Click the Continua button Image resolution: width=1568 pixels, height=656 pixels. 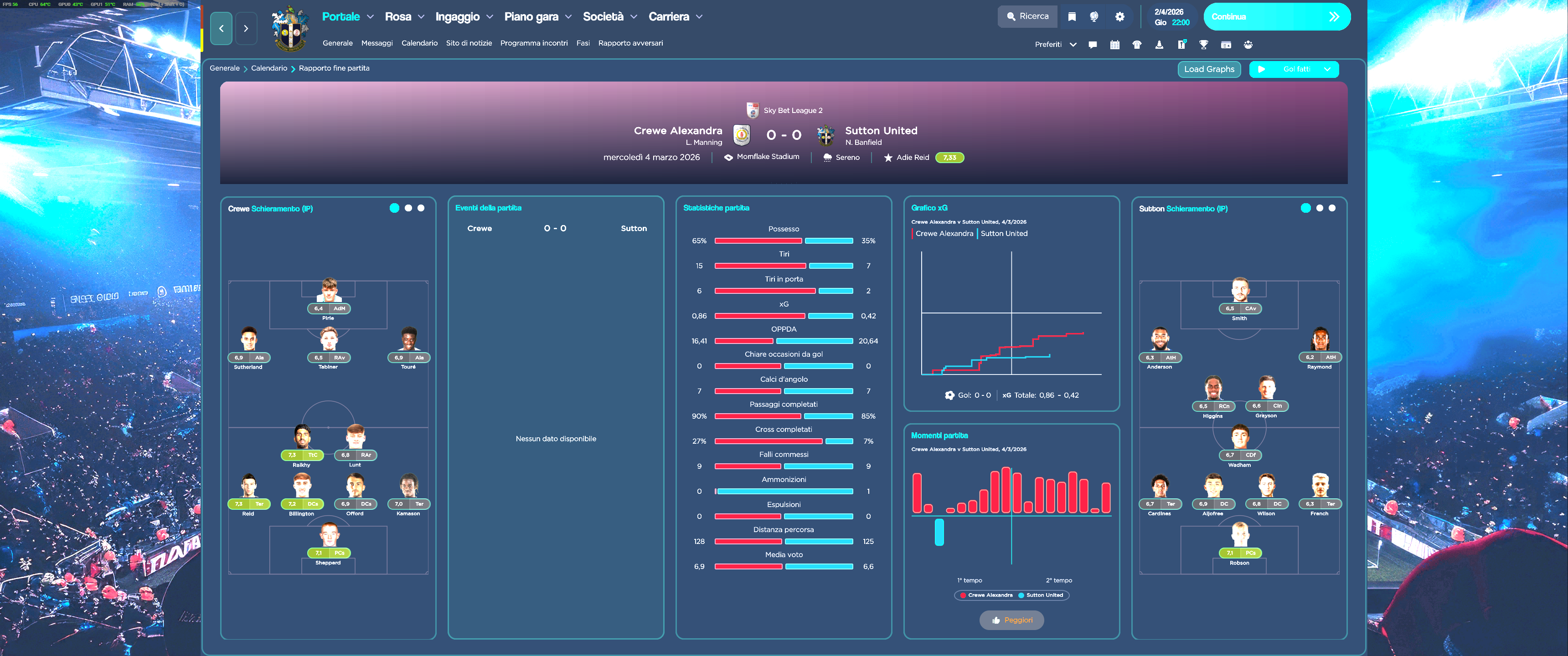pos(1277,16)
